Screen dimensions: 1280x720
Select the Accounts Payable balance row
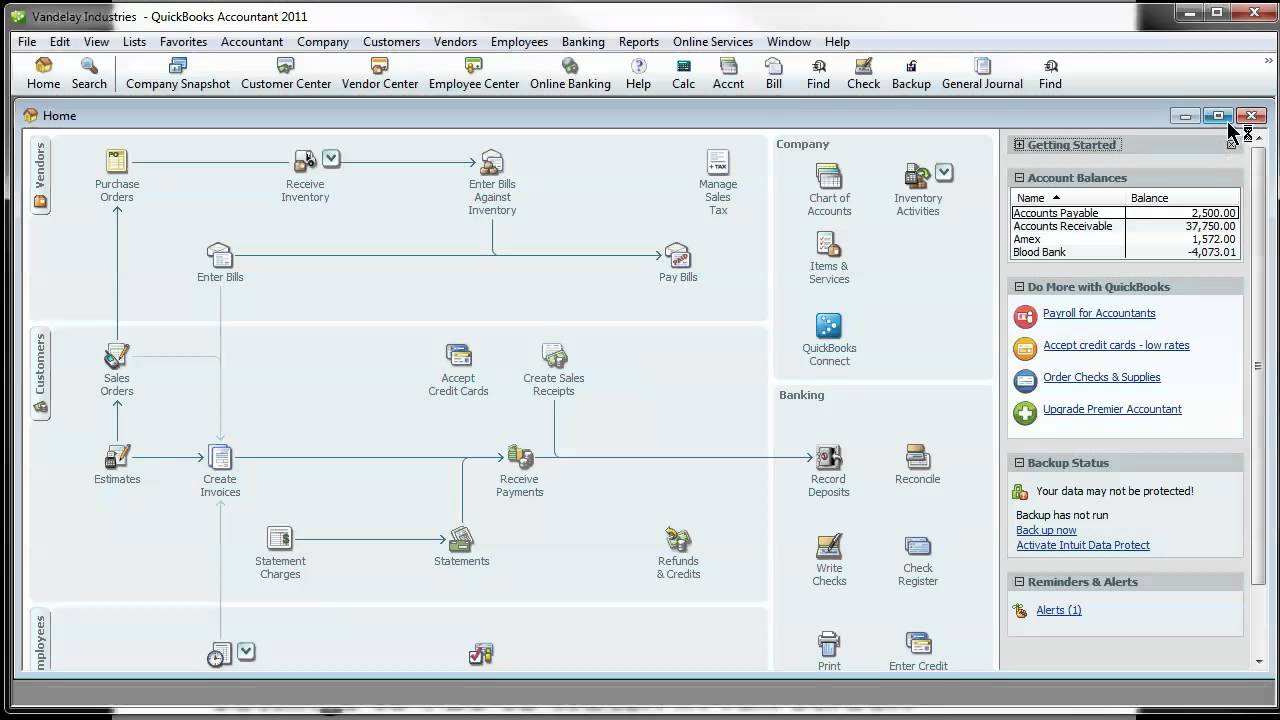point(1125,213)
